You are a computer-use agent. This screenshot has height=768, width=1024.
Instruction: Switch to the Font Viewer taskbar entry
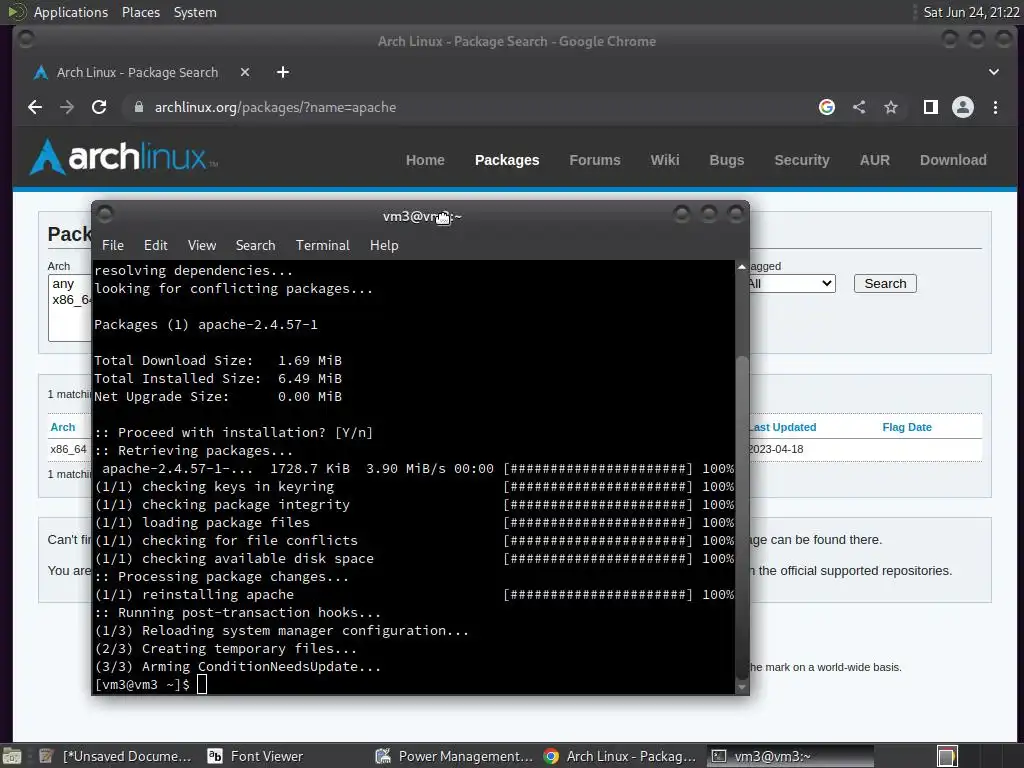pyautogui.click(x=255, y=756)
